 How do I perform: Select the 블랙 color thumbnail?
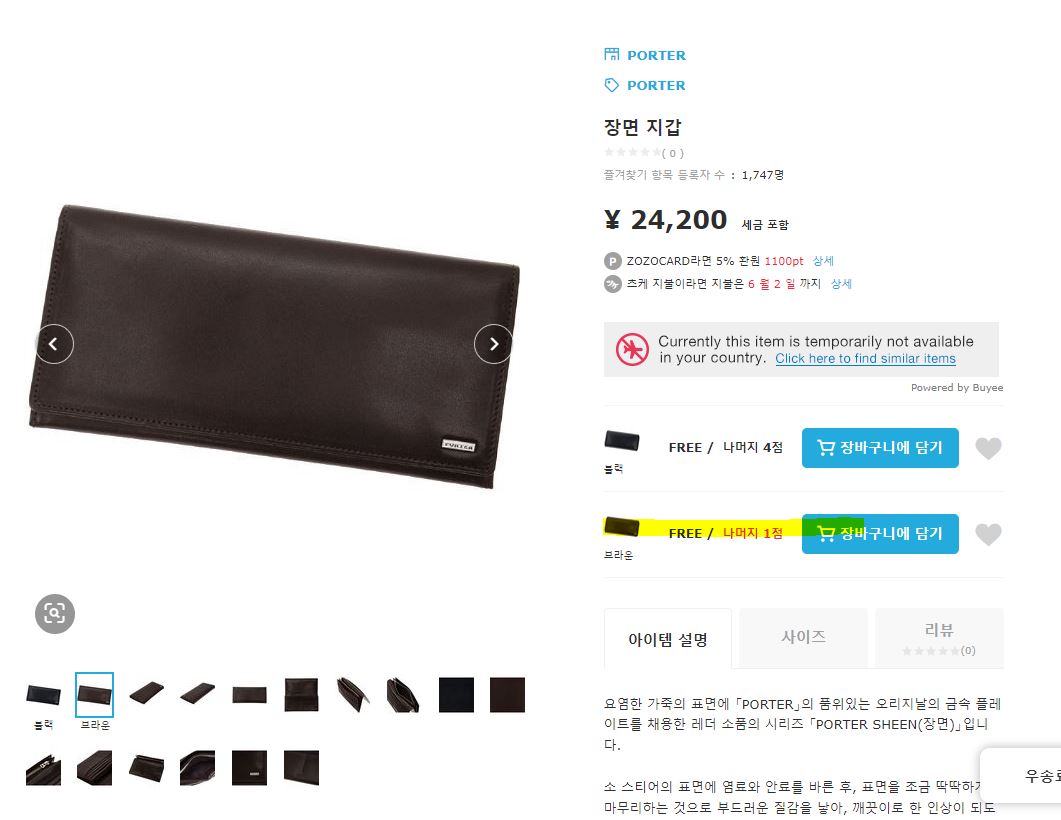(43, 695)
